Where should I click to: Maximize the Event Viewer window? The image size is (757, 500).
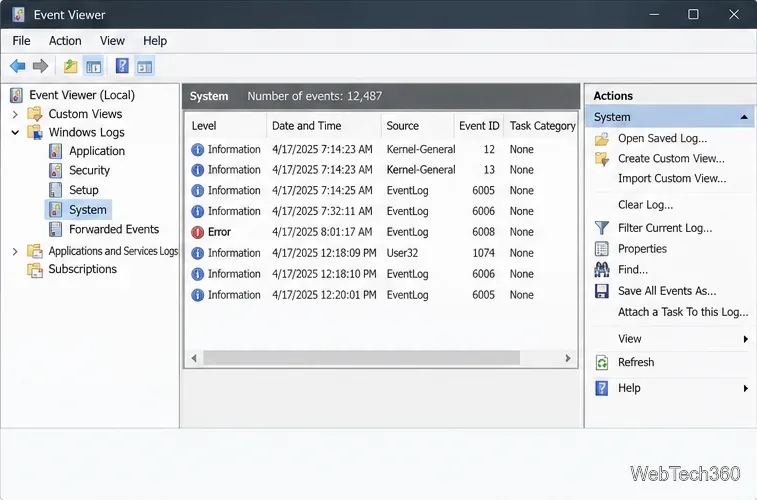[693, 14]
